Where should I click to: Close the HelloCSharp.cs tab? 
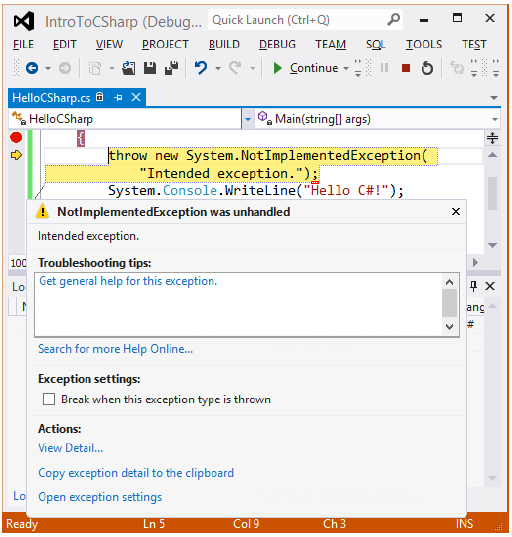tap(136, 97)
